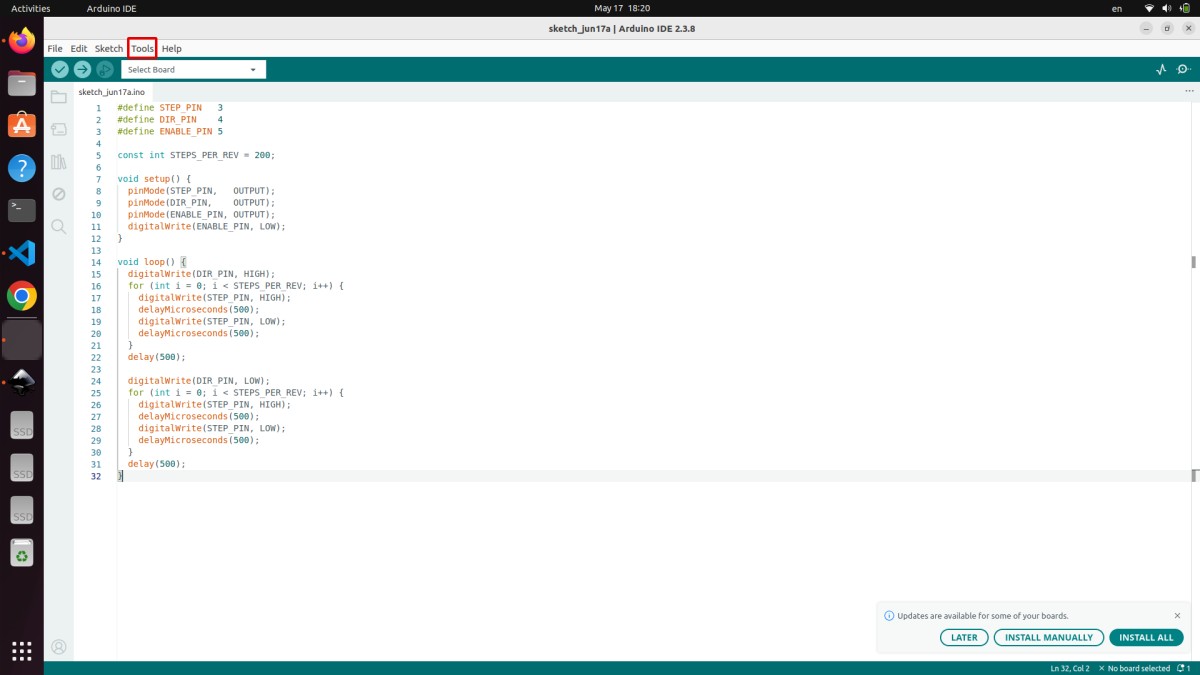The image size is (1200, 675).
Task: Close the board updates notification
Action: point(1177,616)
